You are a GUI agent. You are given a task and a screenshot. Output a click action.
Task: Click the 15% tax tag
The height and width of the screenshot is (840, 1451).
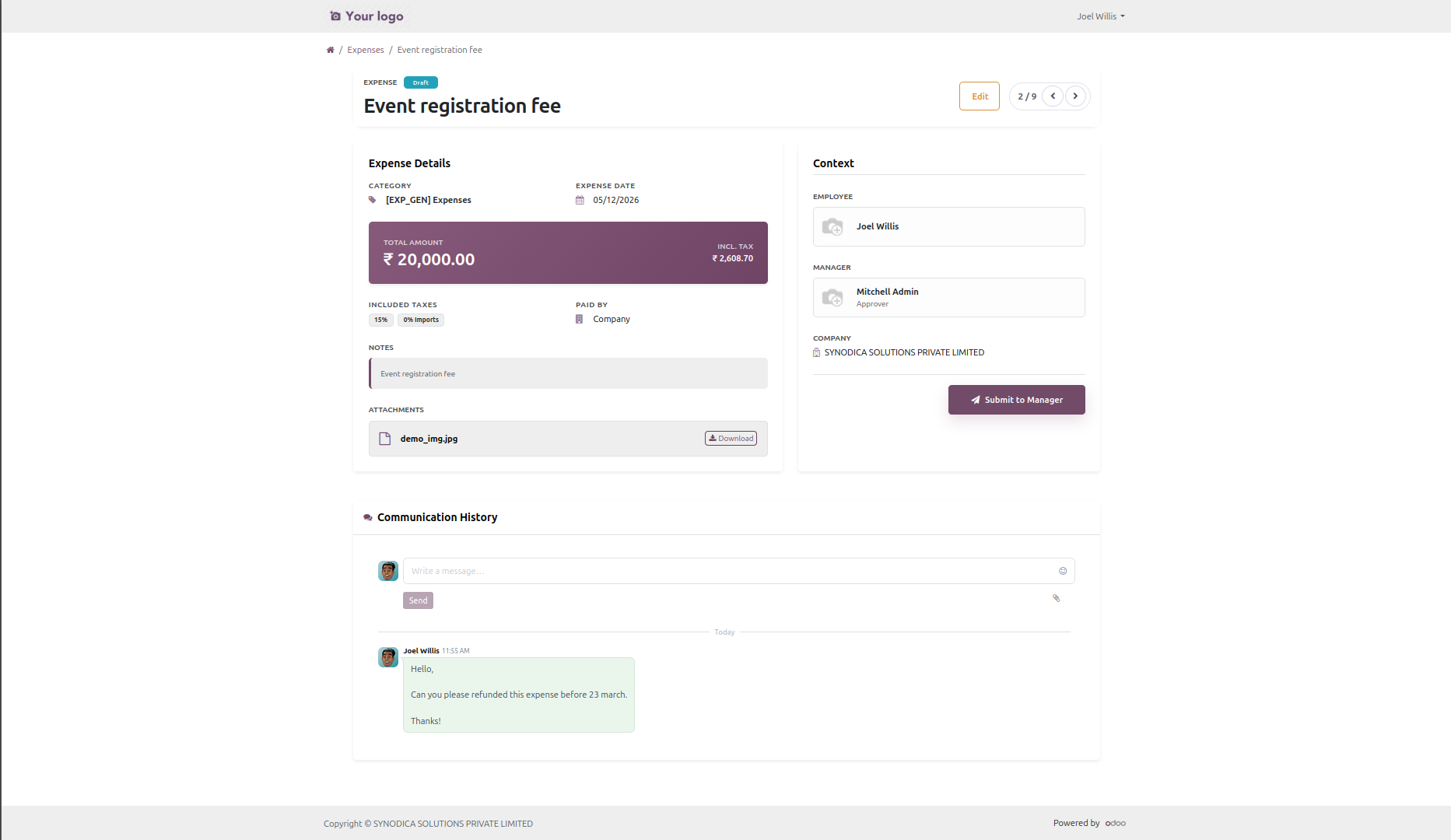[380, 320]
